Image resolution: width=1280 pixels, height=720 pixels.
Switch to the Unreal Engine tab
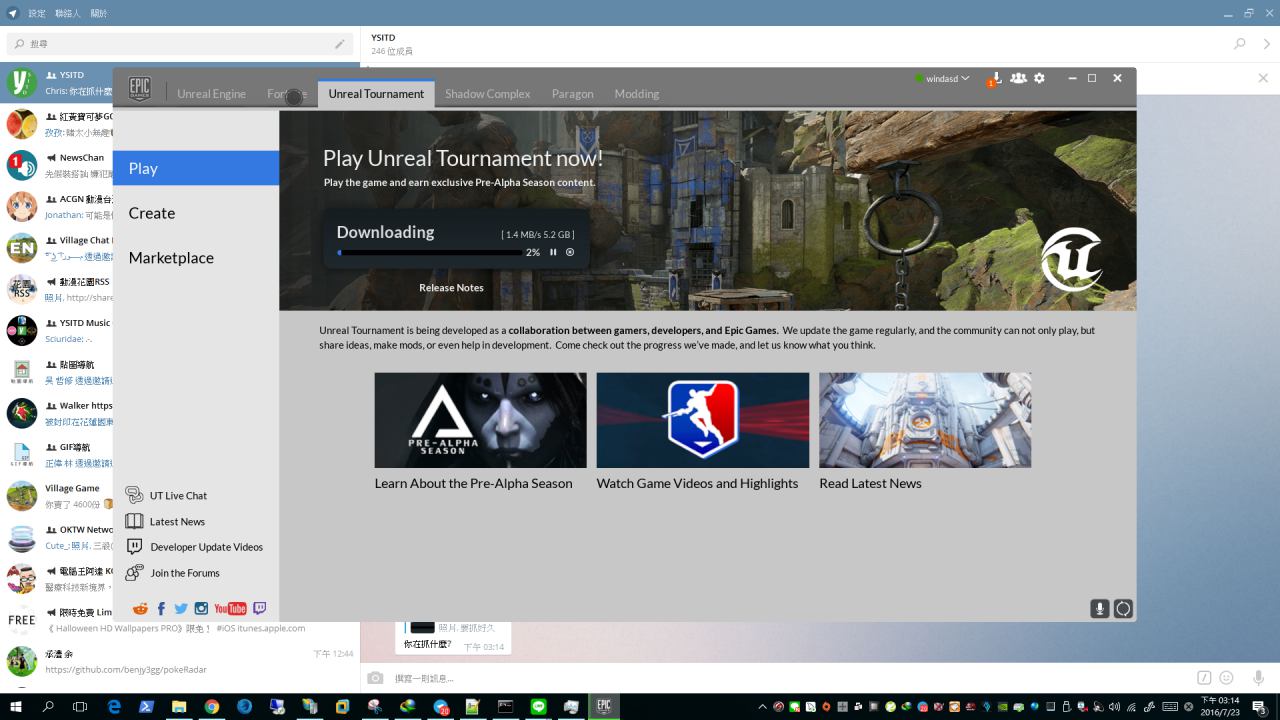click(211, 94)
